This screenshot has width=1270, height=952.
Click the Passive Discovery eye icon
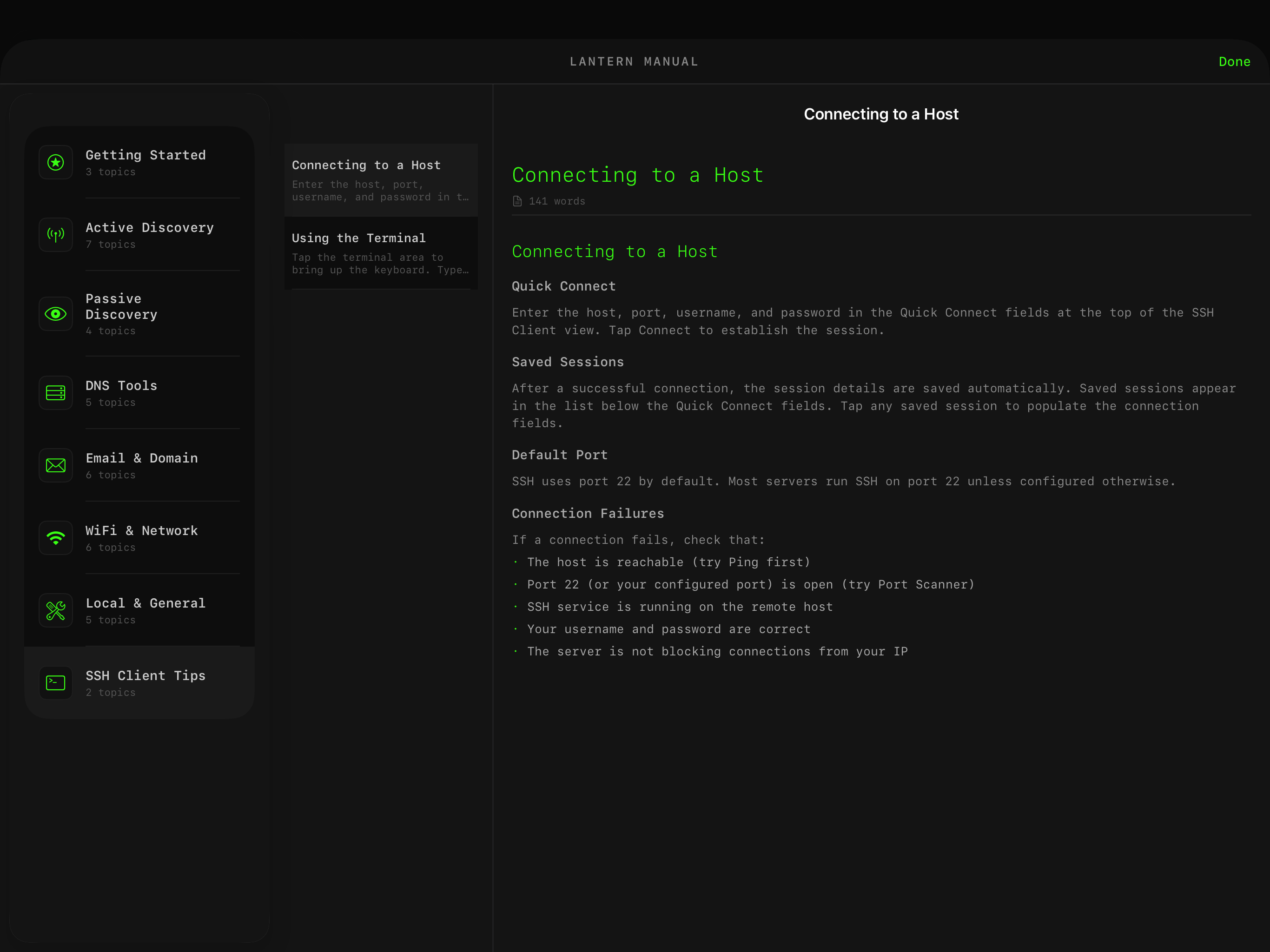point(56,313)
